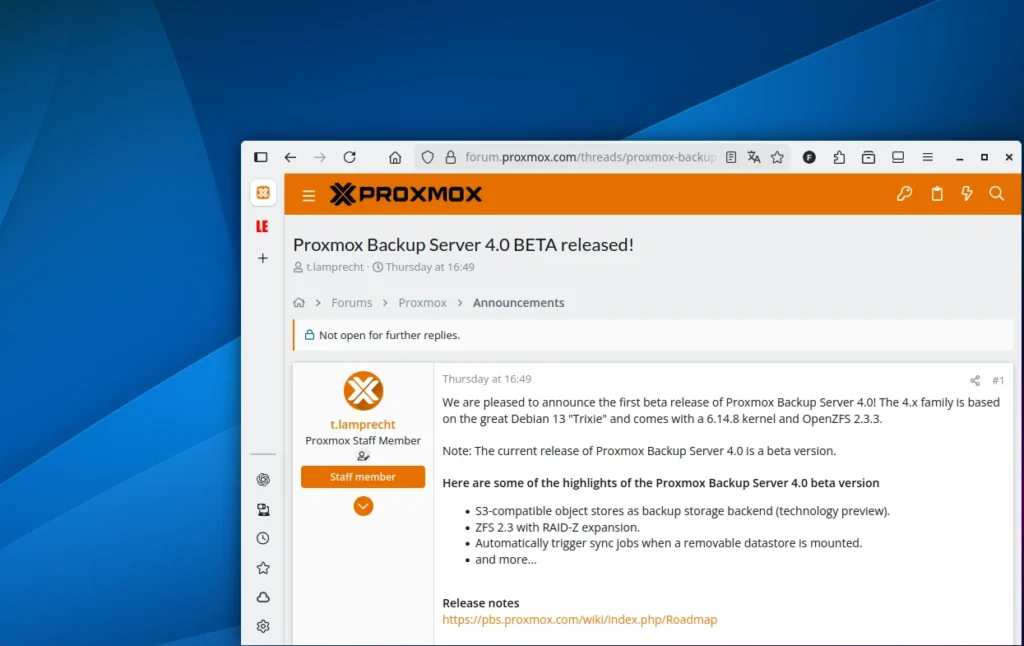Switch to the LE tab in the vertical sidebar
Screen dimensions: 1024x646
(261, 226)
